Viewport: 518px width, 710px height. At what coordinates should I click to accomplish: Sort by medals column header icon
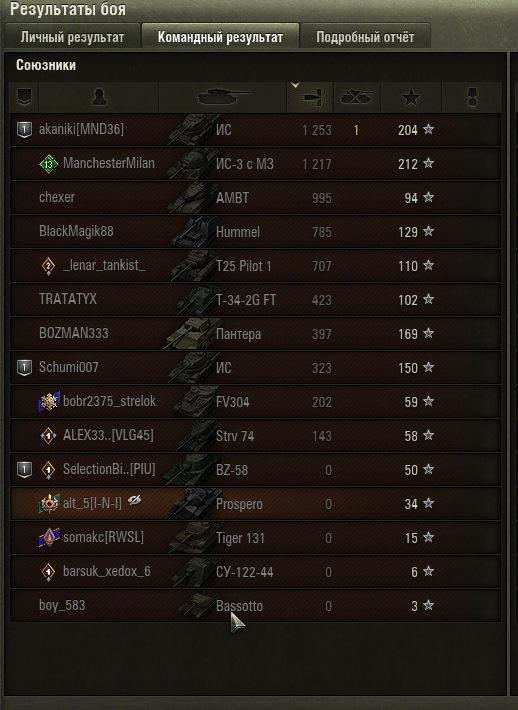[472, 97]
